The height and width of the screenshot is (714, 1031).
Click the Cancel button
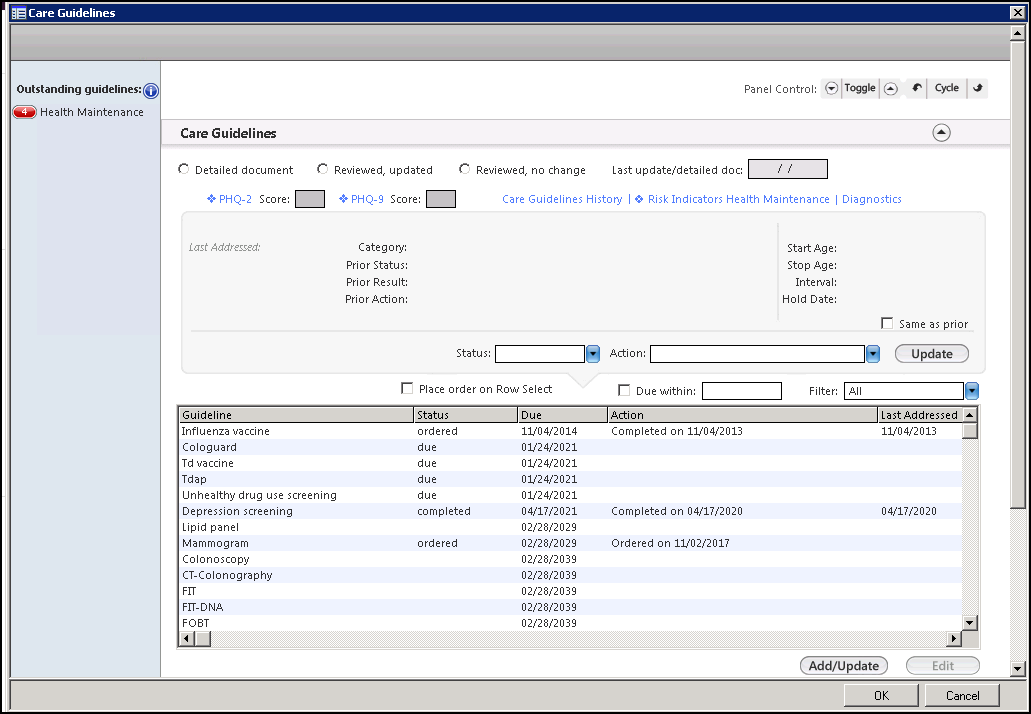[x=963, y=696]
